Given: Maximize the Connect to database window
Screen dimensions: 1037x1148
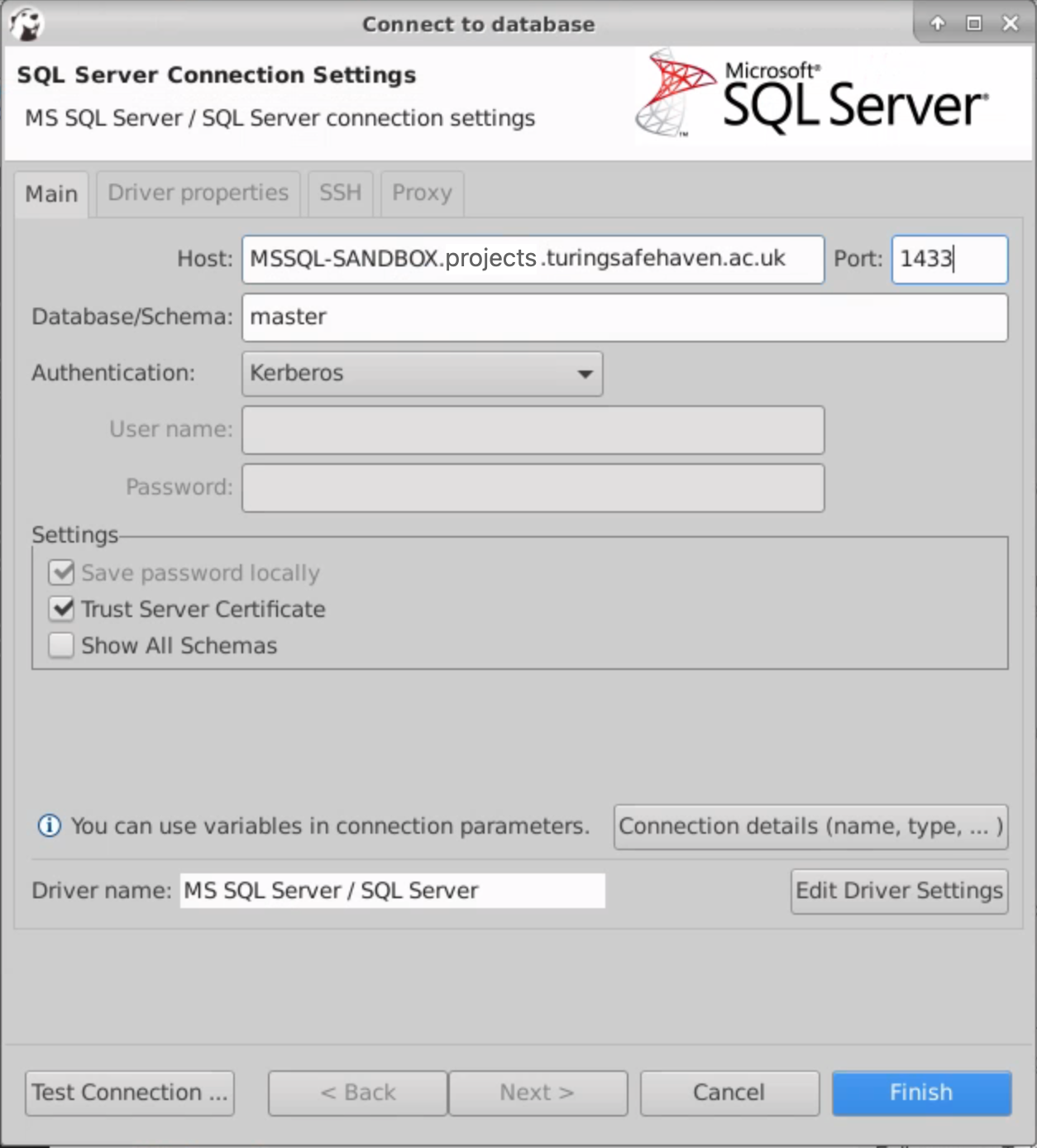Looking at the screenshot, I should (x=974, y=23).
